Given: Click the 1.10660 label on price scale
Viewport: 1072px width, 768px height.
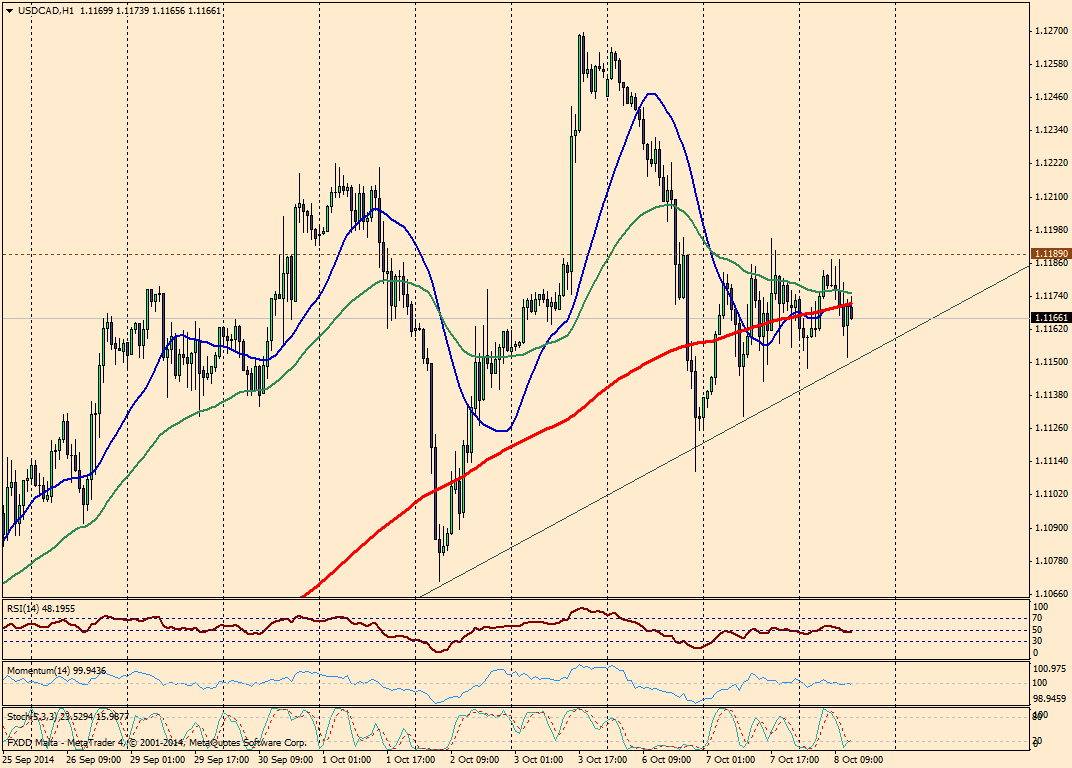Looking at the screenshot, I should click(x=1049, y=592).
